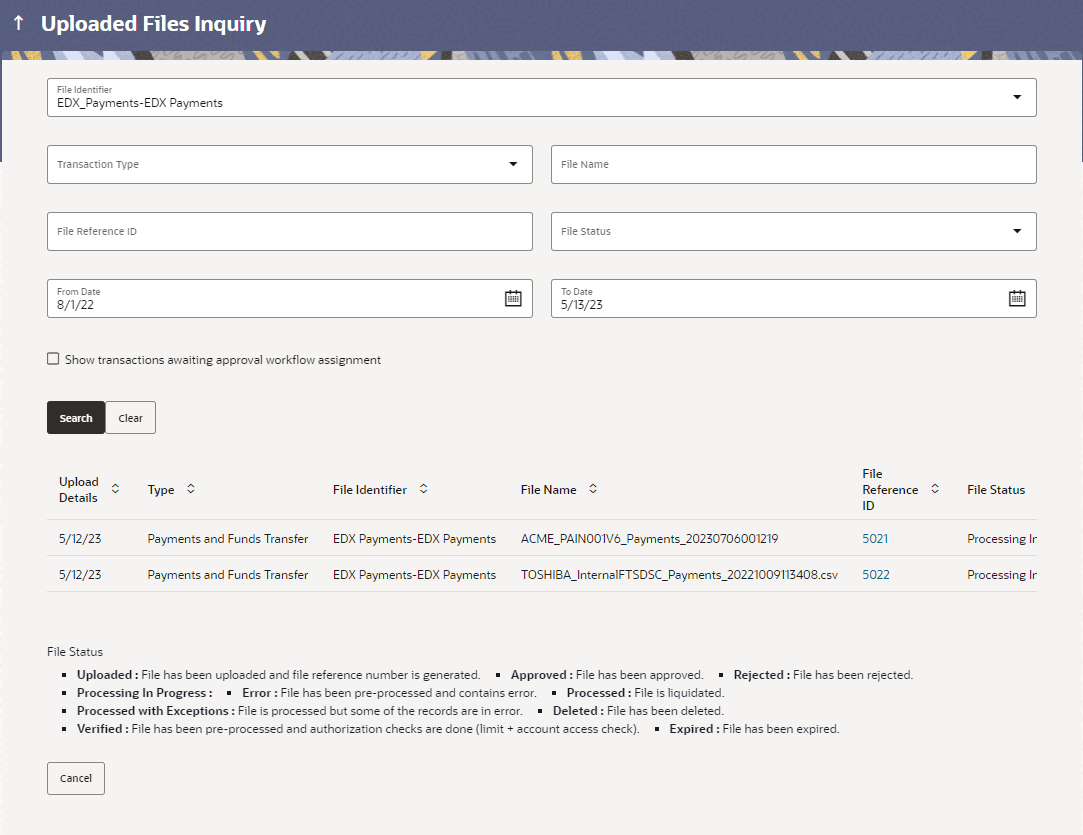Image resolution: width=1083 pixels, height=835 pixels.
Task: Click Payments and Funds Transfer in ACME row
Action: pos(228,539)
